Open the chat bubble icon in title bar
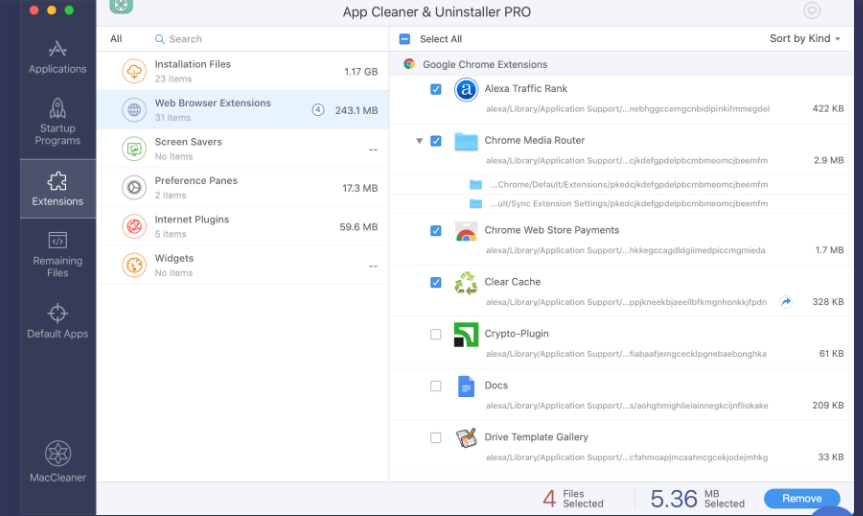Viewport: 863px width, 516px height. 812,11
